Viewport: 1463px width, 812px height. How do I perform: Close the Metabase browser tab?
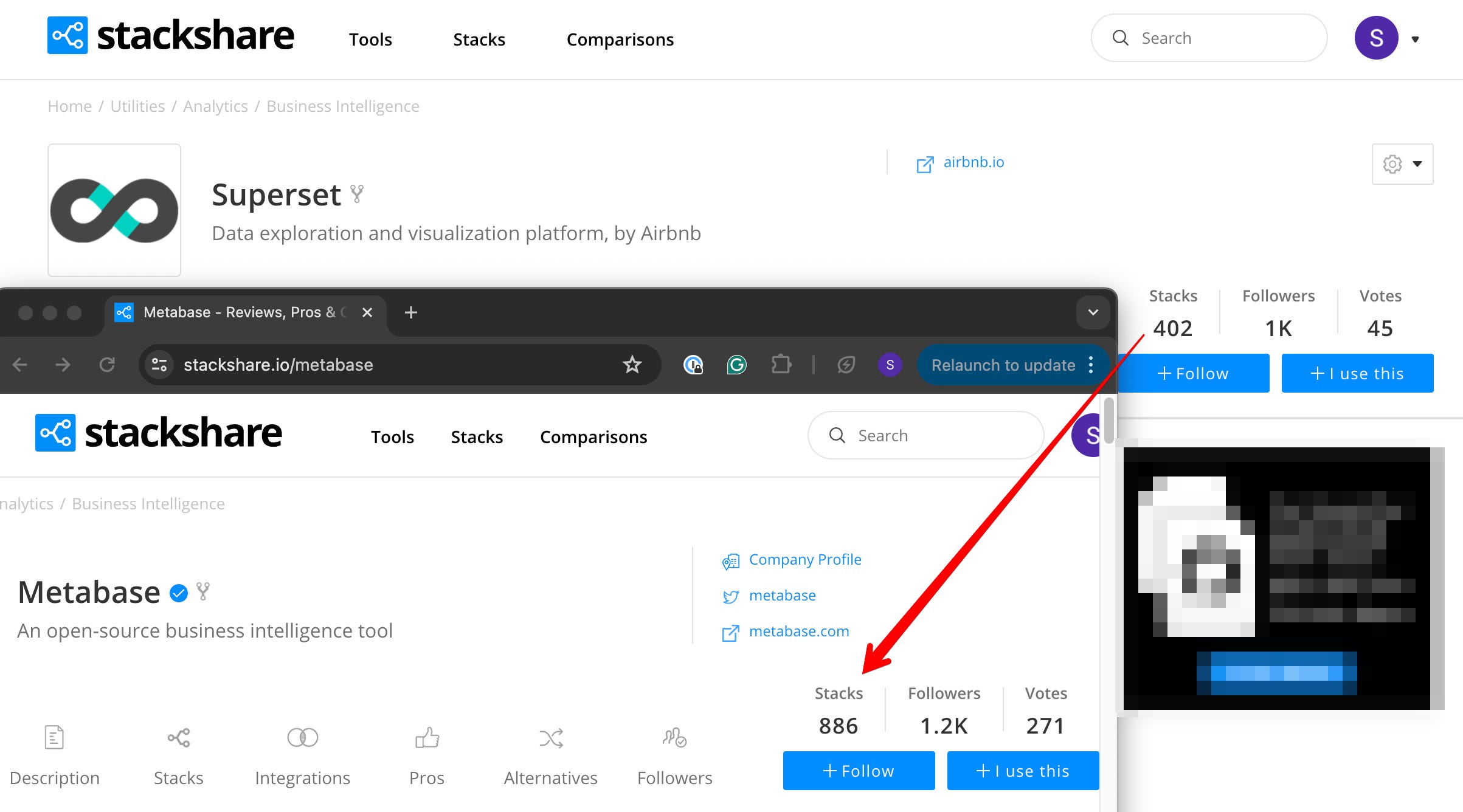point(367,312)
